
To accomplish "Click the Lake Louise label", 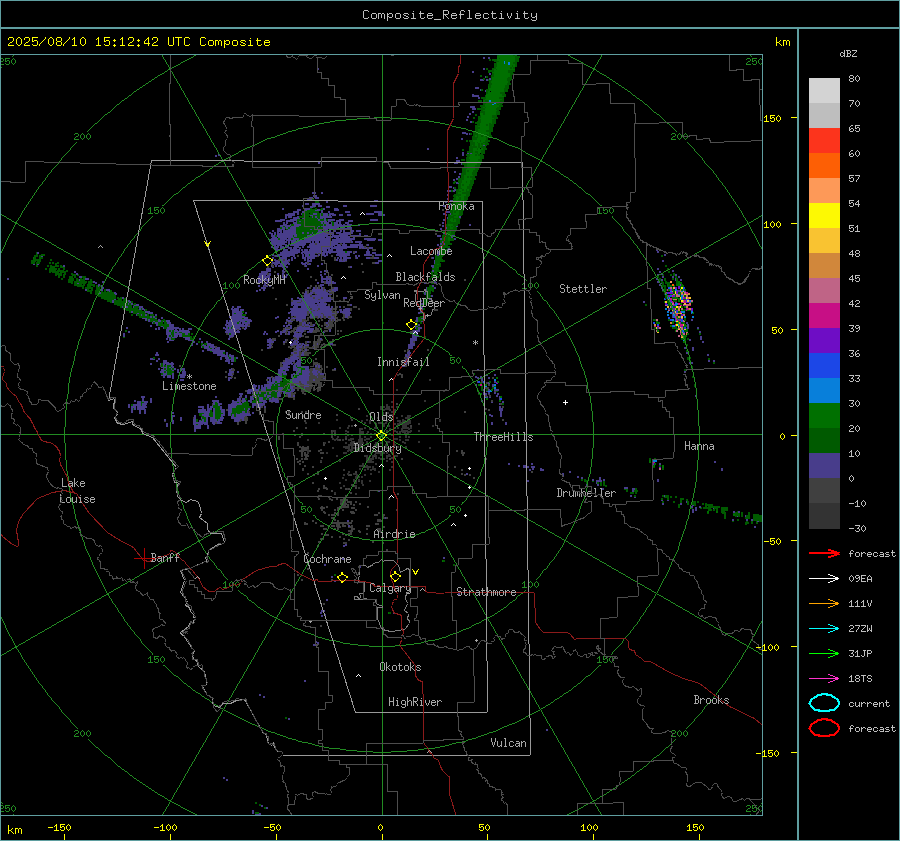I will [x=77, y=491].
